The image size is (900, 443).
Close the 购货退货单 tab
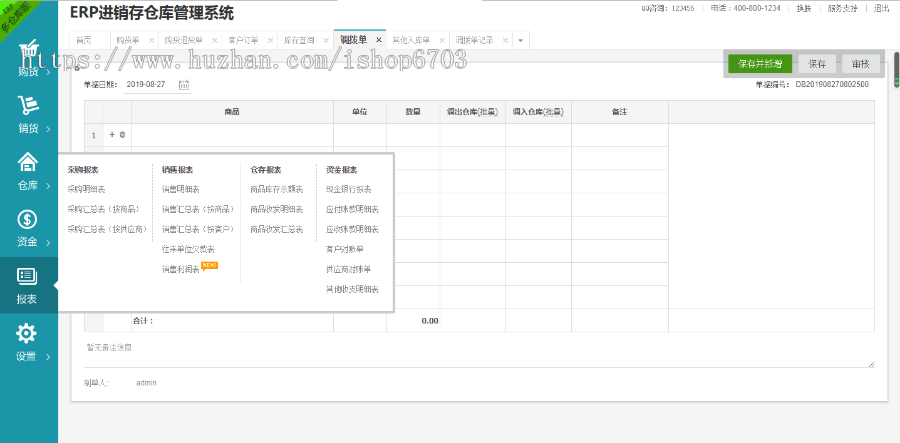pos(215,40)
